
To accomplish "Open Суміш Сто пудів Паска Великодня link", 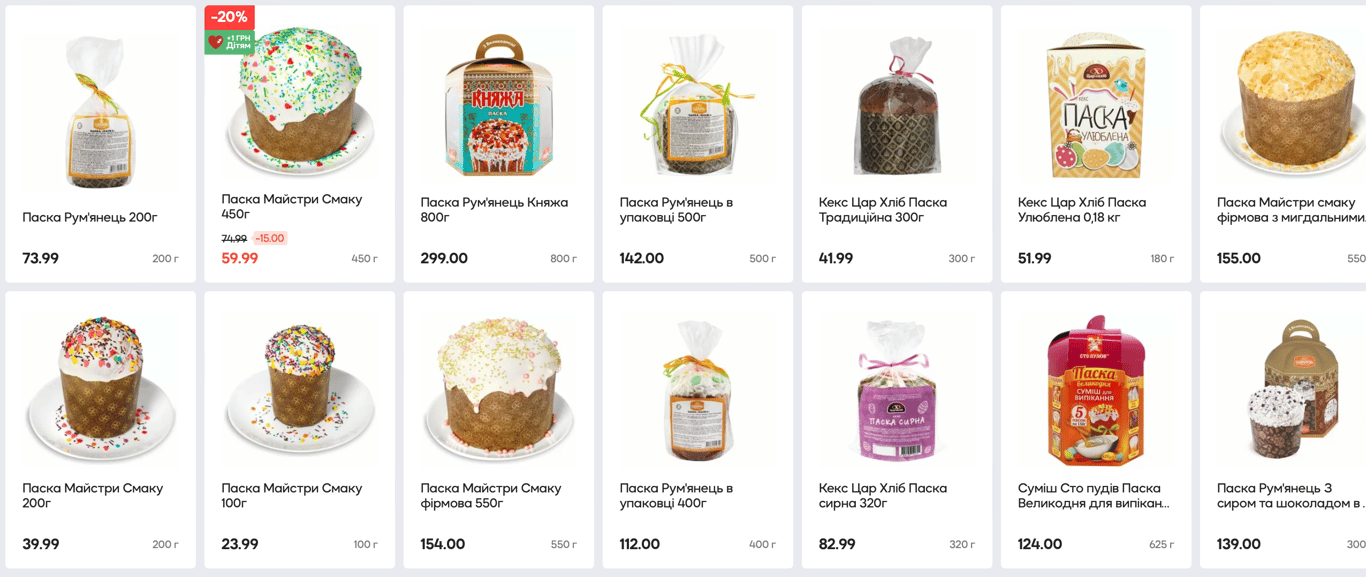I will [x=1094, y=496].
